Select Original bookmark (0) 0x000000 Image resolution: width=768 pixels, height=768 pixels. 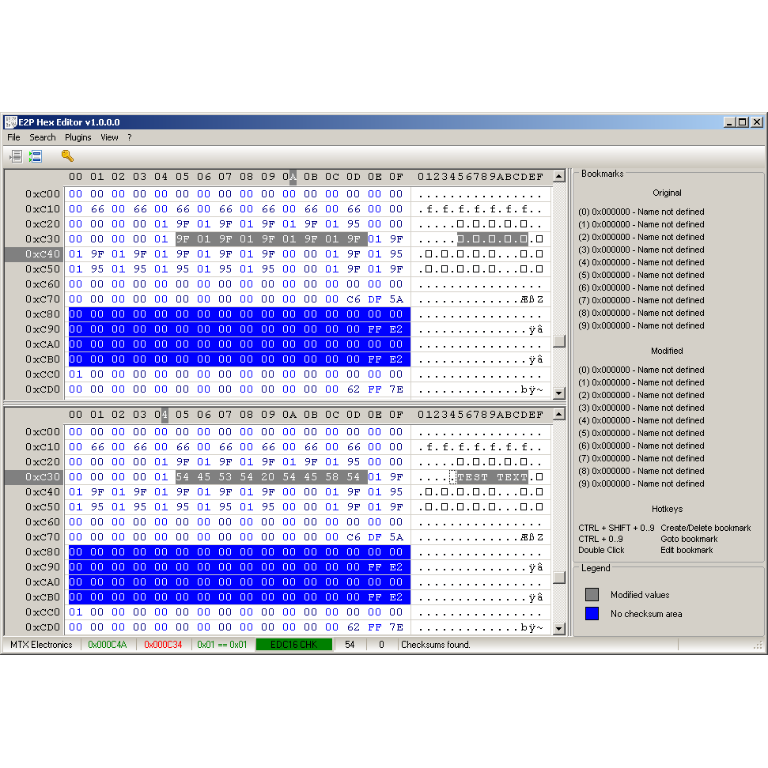(x=641, y=212)
